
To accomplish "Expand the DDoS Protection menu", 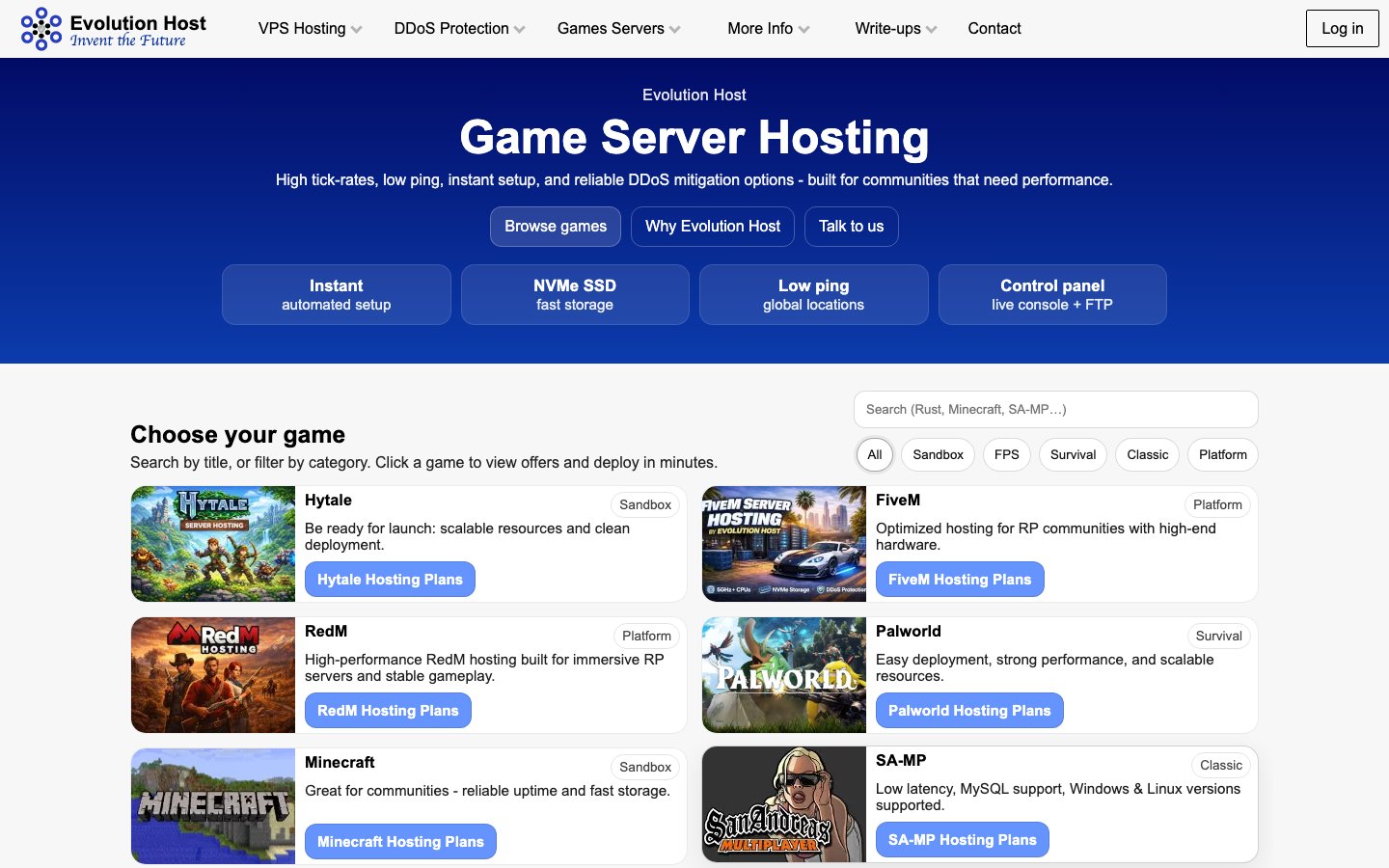I will 459,29.
